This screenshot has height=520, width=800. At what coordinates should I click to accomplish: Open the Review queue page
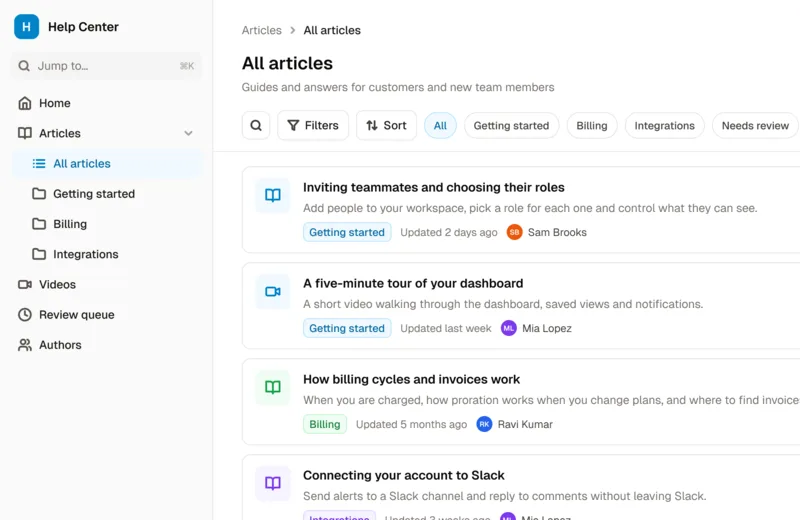pyautogui.click(x=107, y=314)
